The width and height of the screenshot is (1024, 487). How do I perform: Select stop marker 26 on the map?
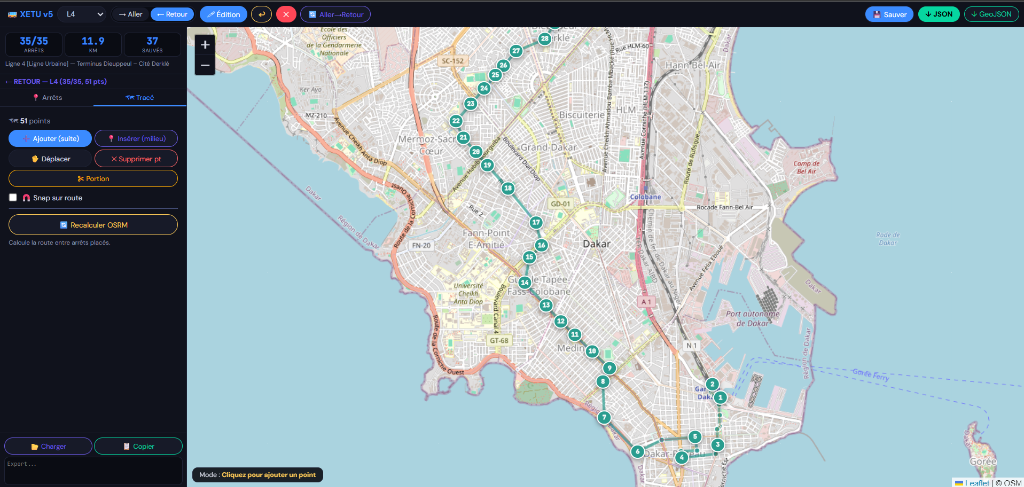[503, 65]
